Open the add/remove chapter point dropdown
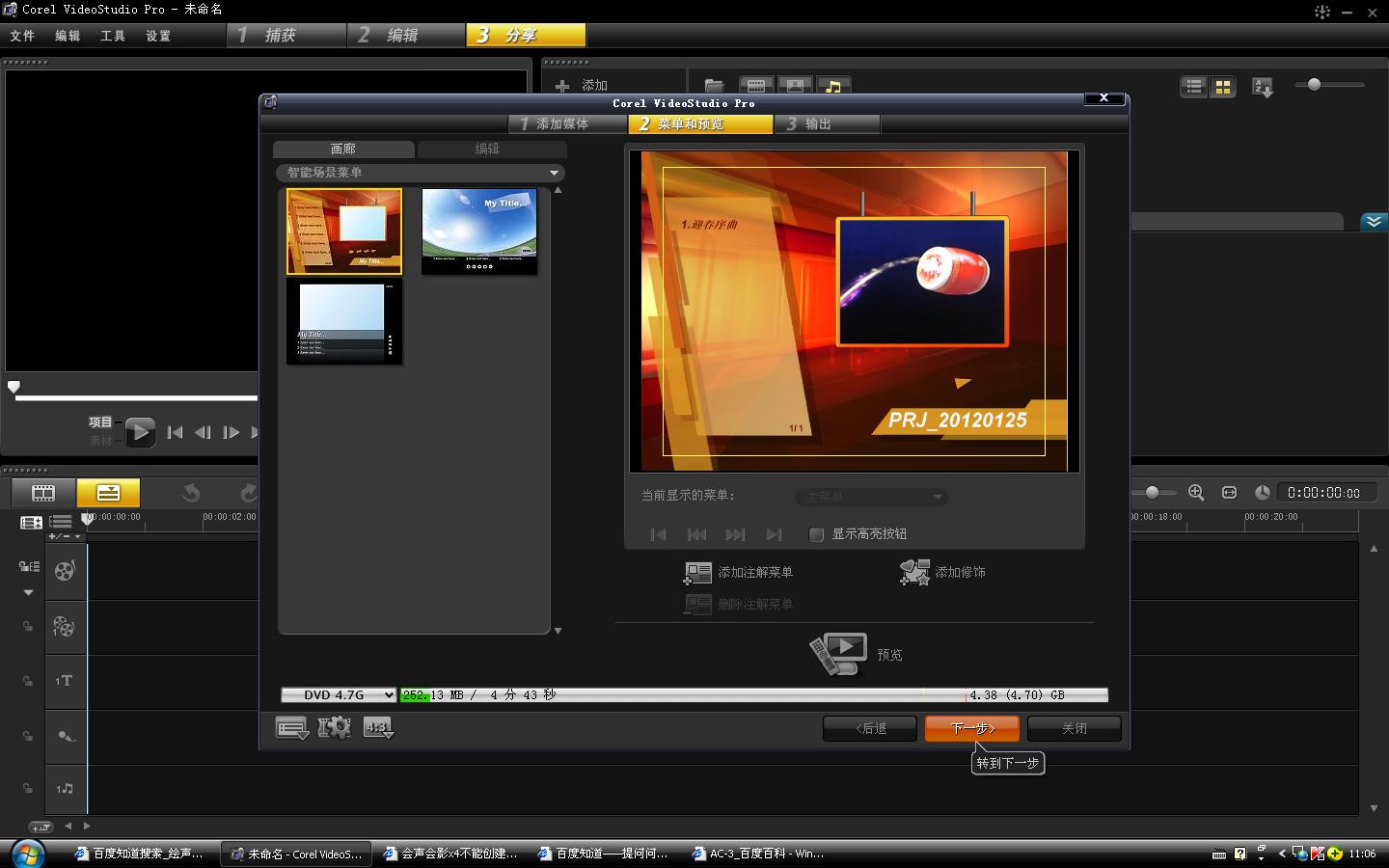Screen dimensions: 1389x868 point(65,536)
